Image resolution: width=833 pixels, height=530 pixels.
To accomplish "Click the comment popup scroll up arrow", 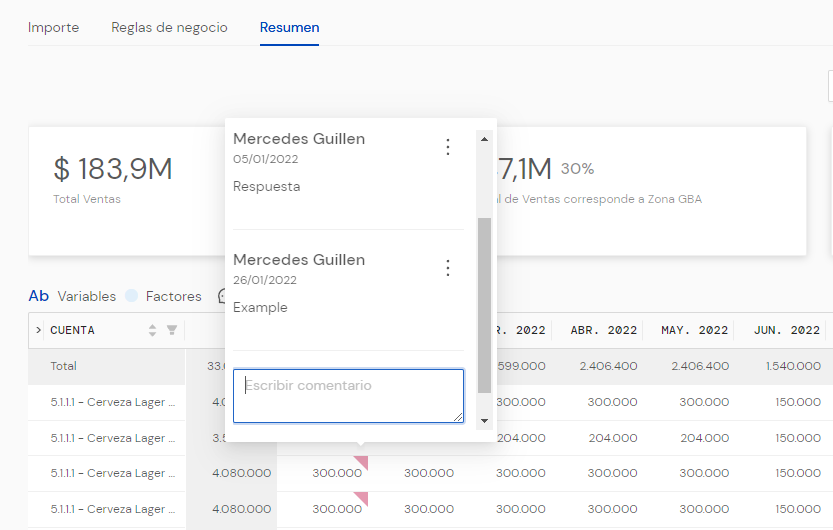I will pyautogui.click(x=484, y=139).
